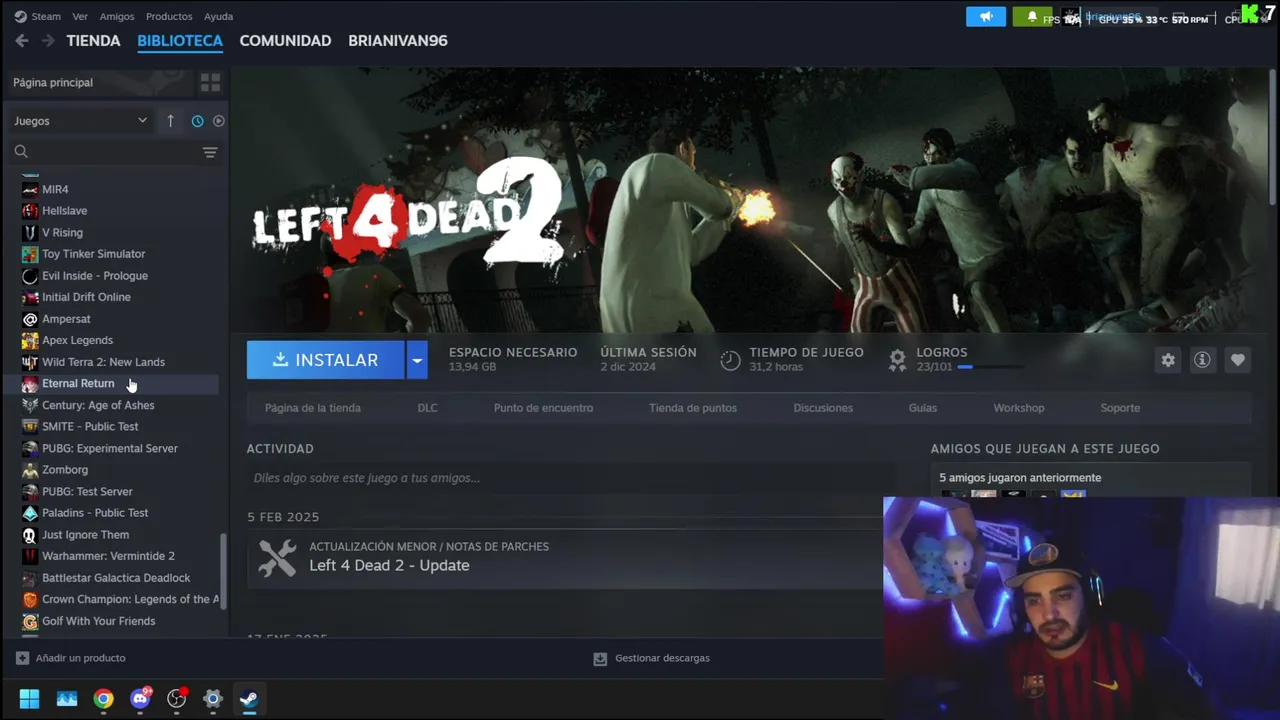Switch library to grid collections view
Viewport: 1280px width, 720px height.
210,82
